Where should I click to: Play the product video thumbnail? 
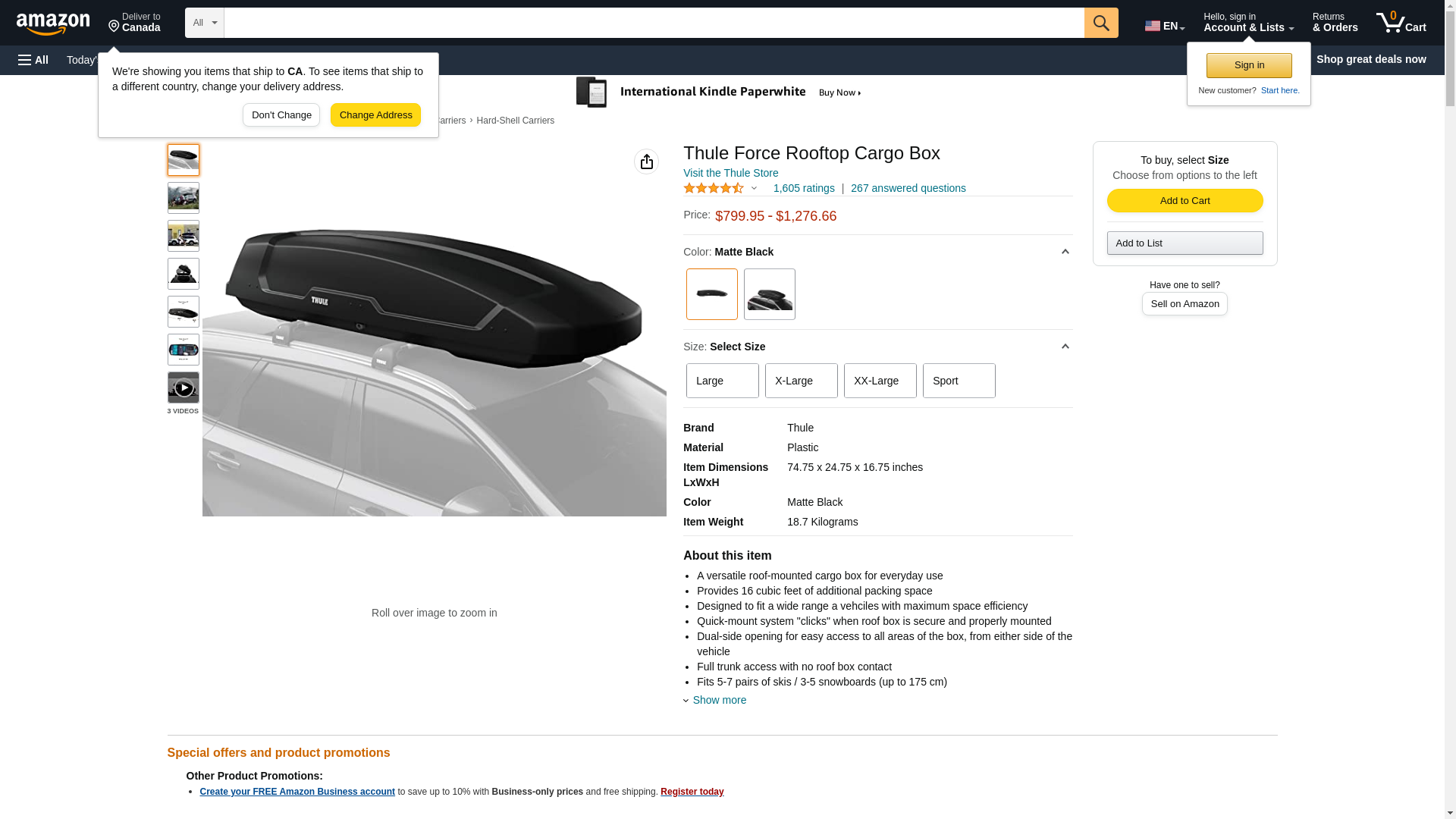(x=184, y=388)
